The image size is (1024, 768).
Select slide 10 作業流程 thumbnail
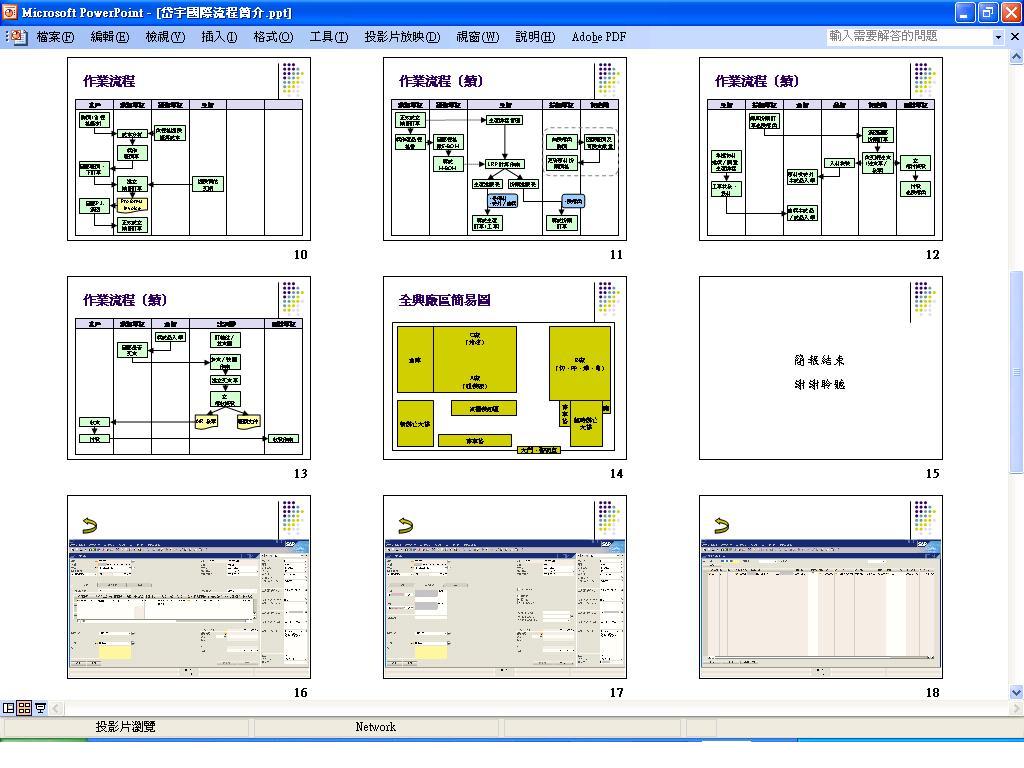[189, 149]
